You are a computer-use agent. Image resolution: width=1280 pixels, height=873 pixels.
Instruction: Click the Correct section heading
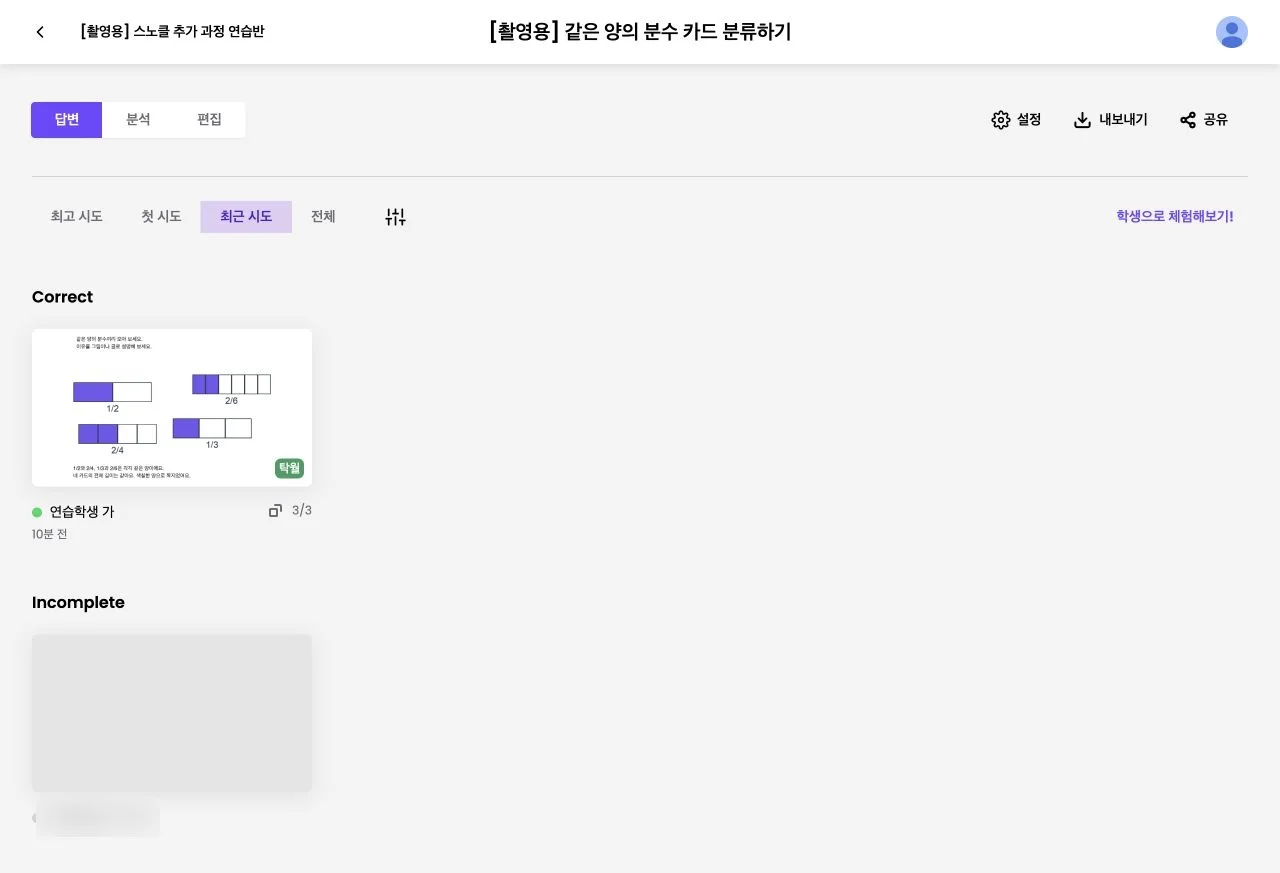(62, 297)
